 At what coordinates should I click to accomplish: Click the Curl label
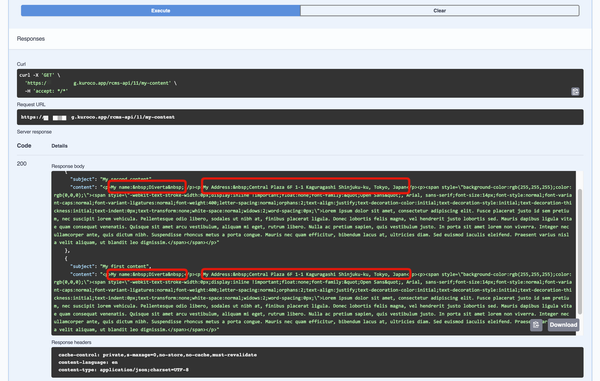[x=21, y=64]
